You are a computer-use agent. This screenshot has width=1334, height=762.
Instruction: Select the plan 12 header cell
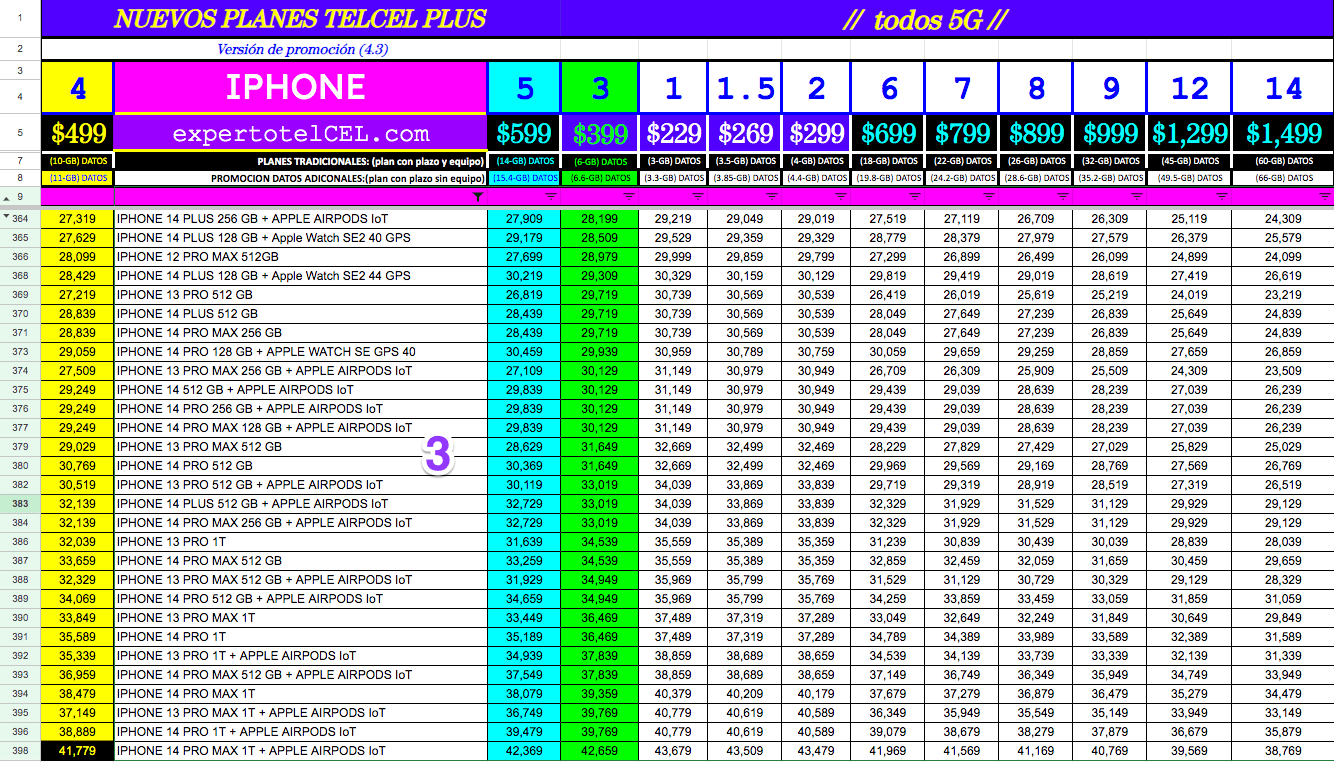(x=1189, y=87)
